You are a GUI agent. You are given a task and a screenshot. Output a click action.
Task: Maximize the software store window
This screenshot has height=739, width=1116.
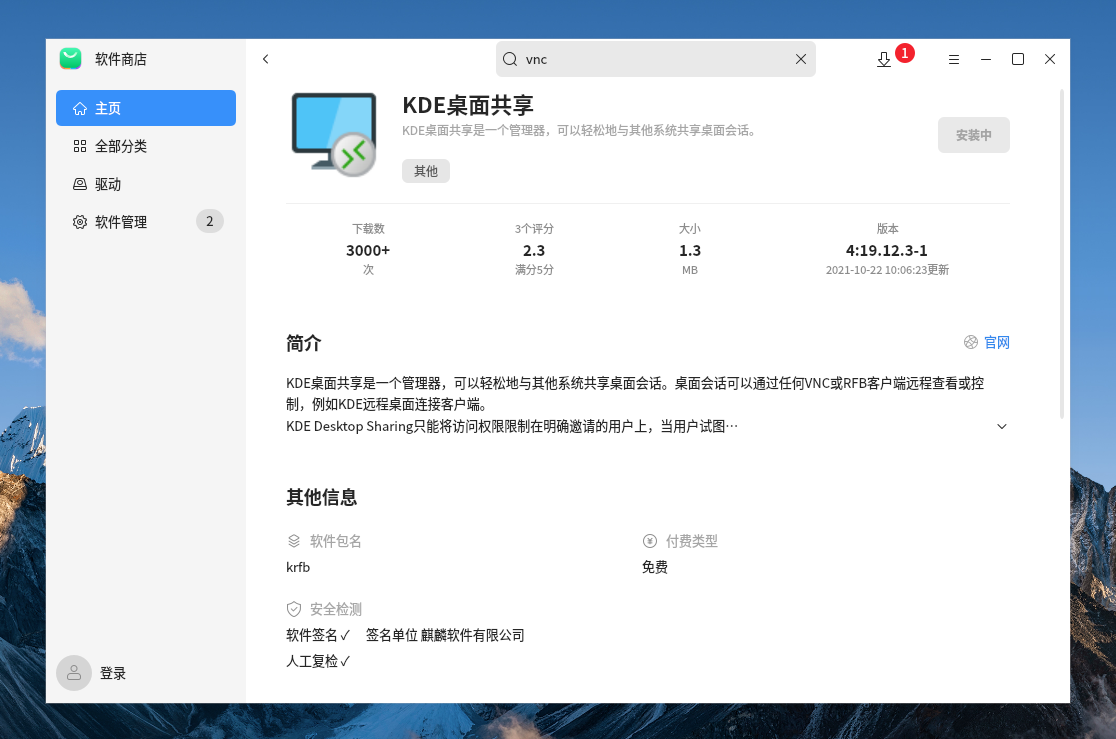(1018, 59)
